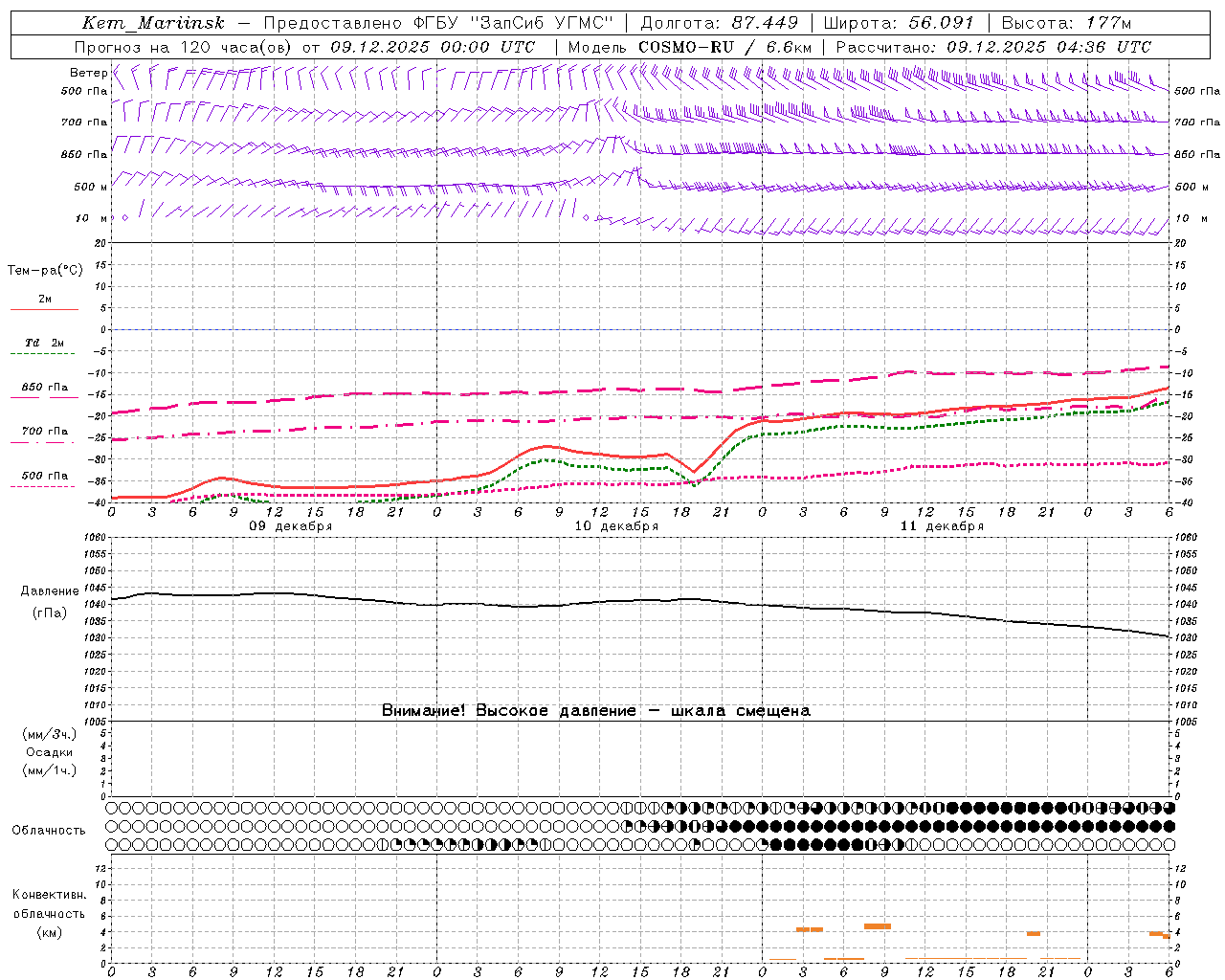Screen dimensions: 1225x980
Task: Click the 'Td 2м' dew point legend entry
Action: tap(44, 343)
